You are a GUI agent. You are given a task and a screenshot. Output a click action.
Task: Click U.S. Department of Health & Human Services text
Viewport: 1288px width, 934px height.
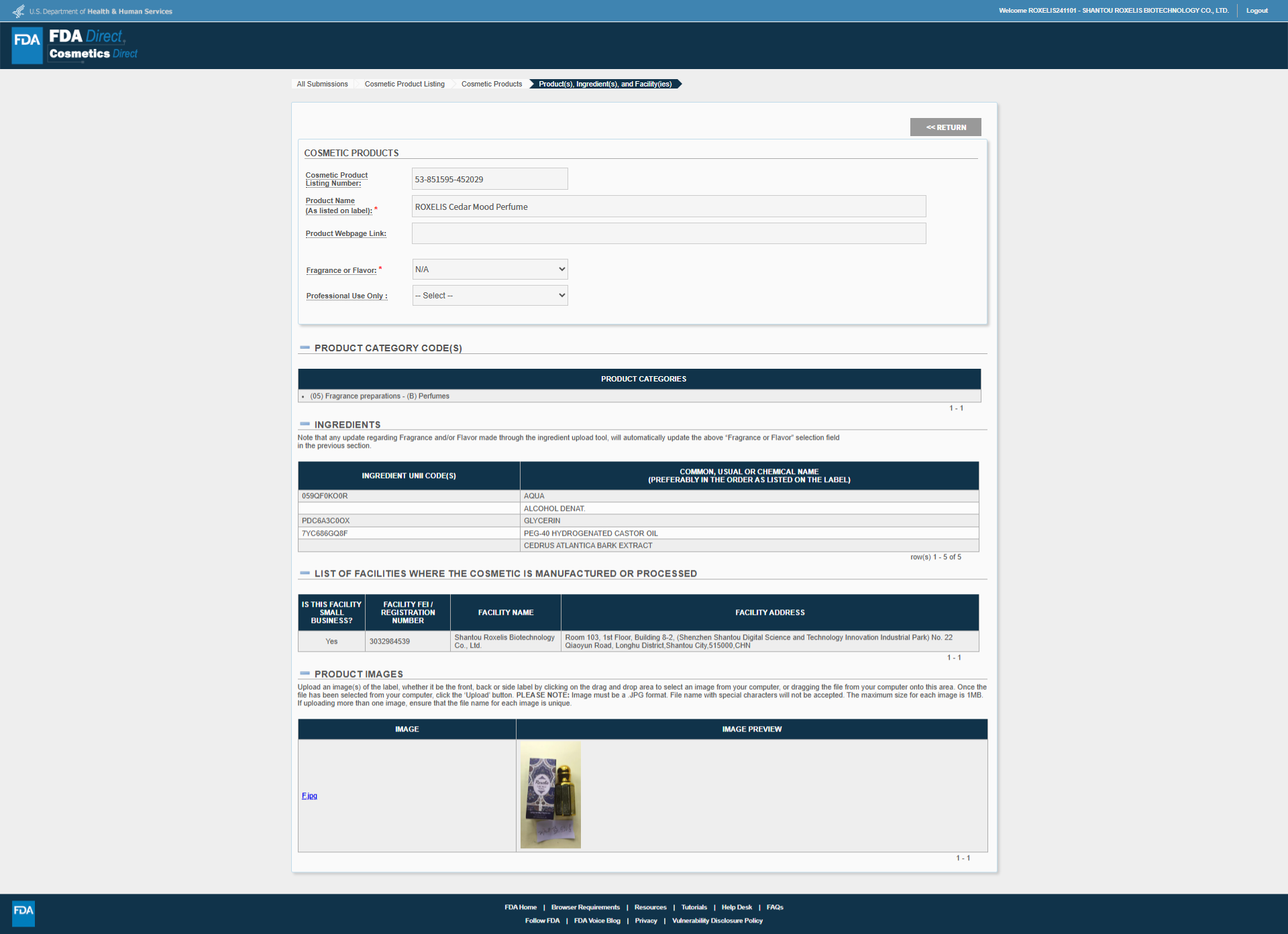point(101,11)
